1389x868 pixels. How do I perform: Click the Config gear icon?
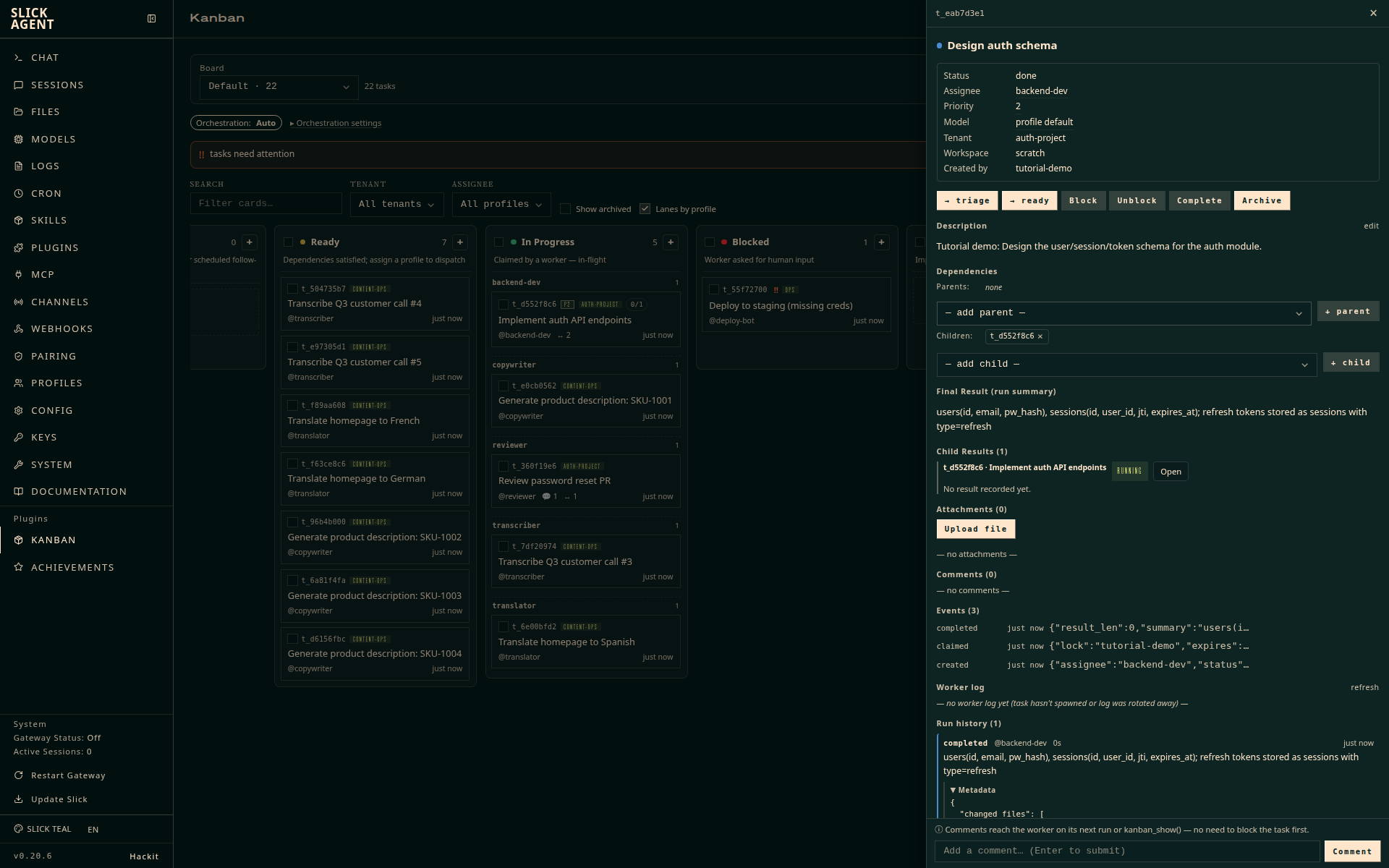19,410
